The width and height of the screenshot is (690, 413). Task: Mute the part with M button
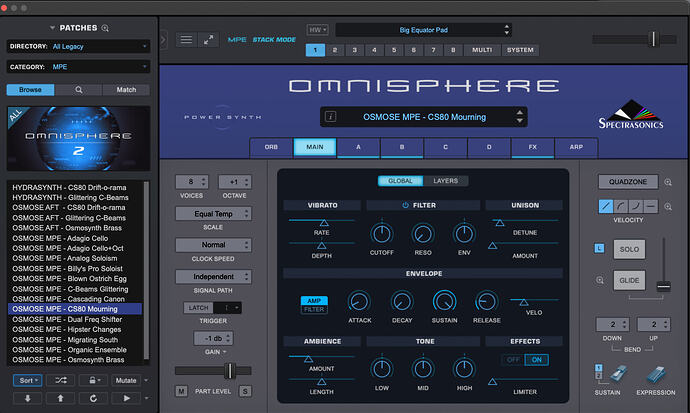[x=181, y=391]
